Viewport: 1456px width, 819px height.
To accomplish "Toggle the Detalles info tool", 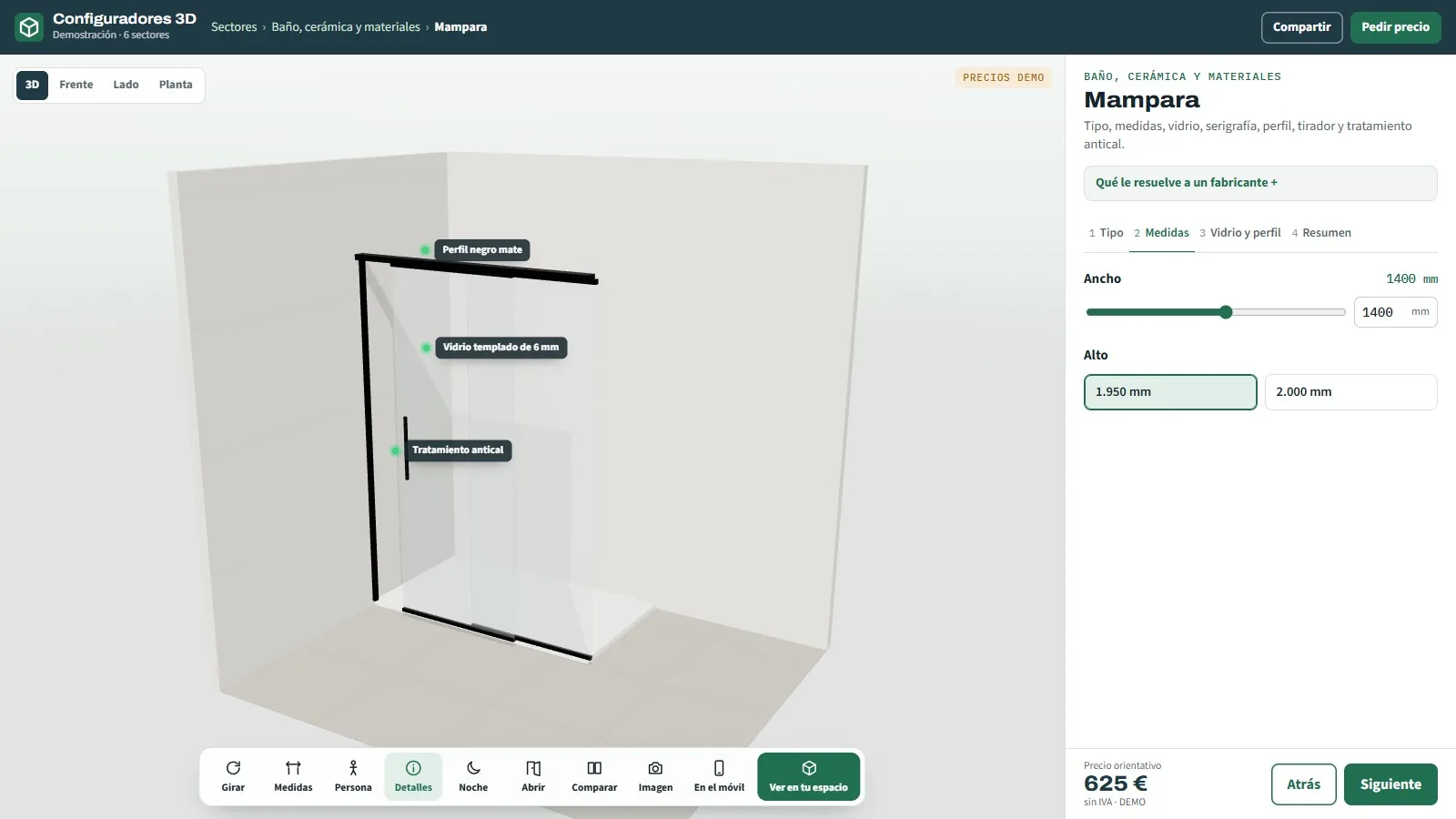I will (413, 776).
